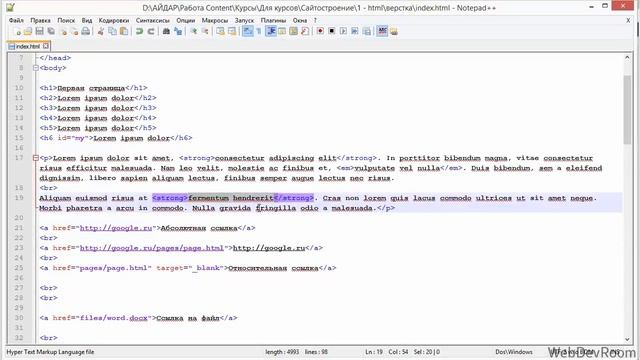Toggle the ABC spell-check icon
This screenshot has width=640, height=360.
(382, 31)
